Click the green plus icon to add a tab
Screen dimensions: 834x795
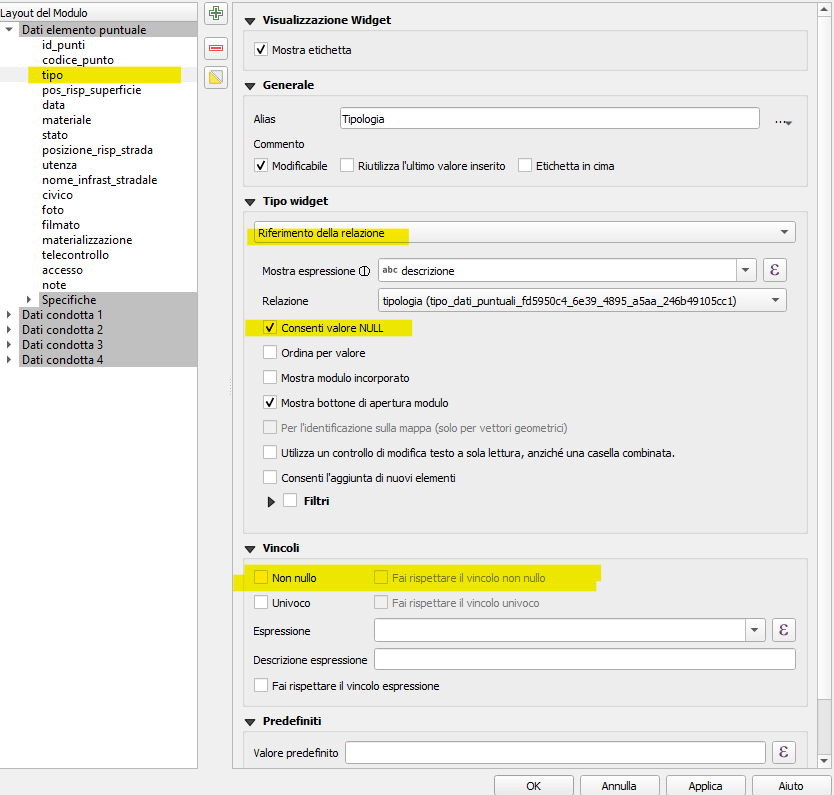click(215, 13)
